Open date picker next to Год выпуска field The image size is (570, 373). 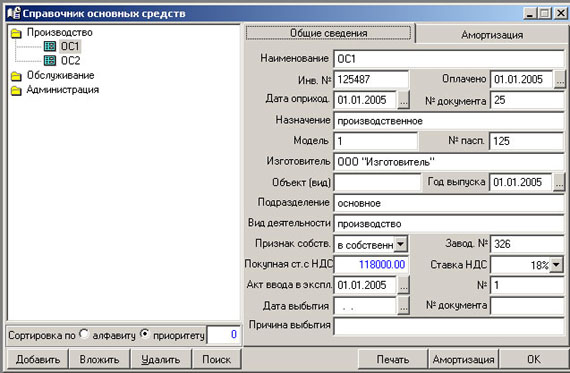559,182
